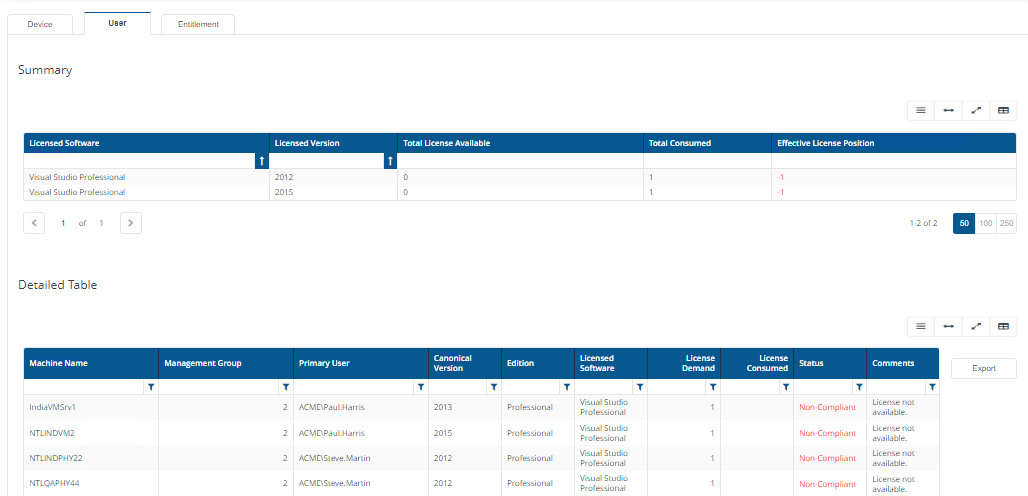This screenshot has width=1028, height=496.
Task: Set page size to 100 rows
Action: click(985, 223)
